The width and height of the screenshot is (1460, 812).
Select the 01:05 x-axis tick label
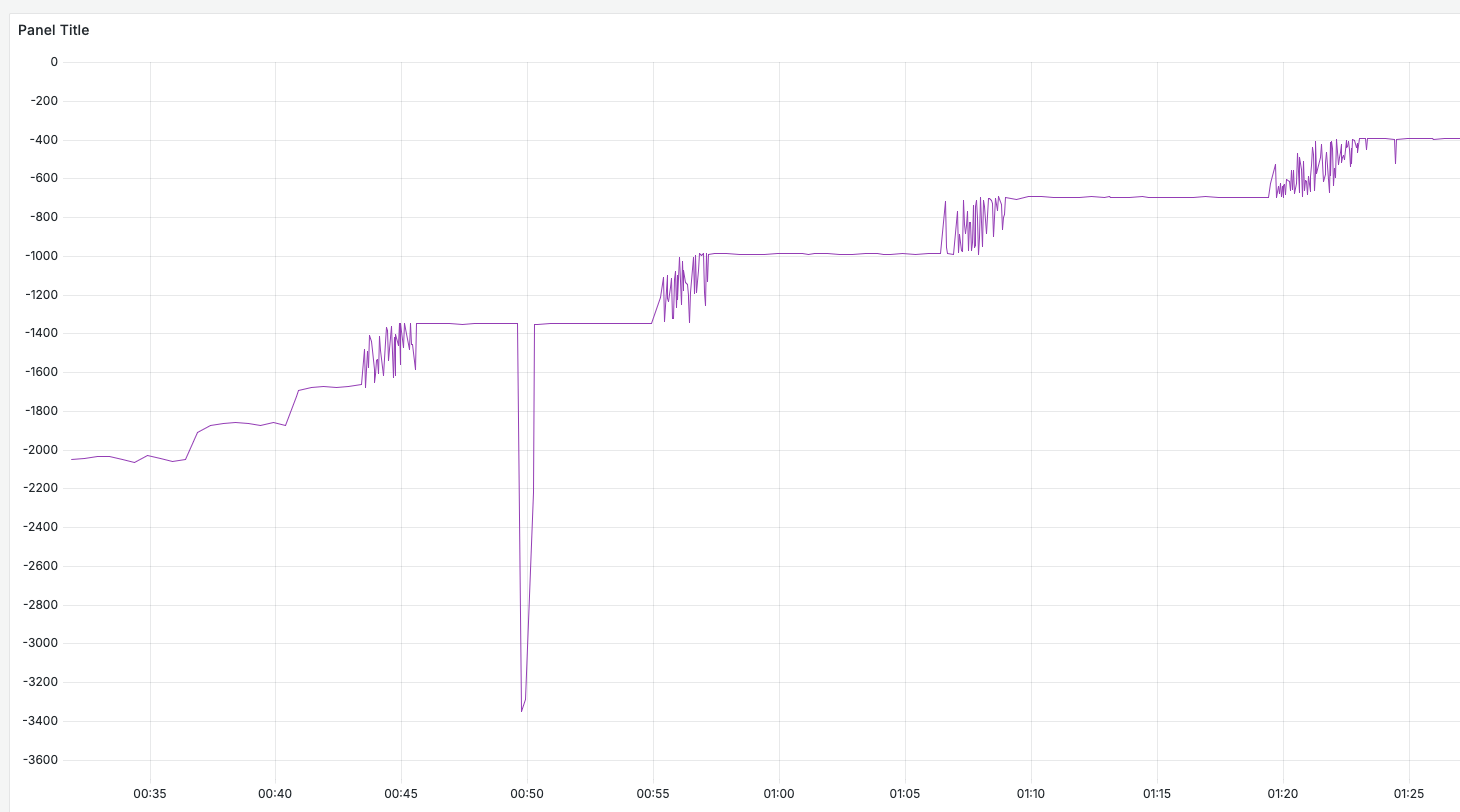(905, 794)
